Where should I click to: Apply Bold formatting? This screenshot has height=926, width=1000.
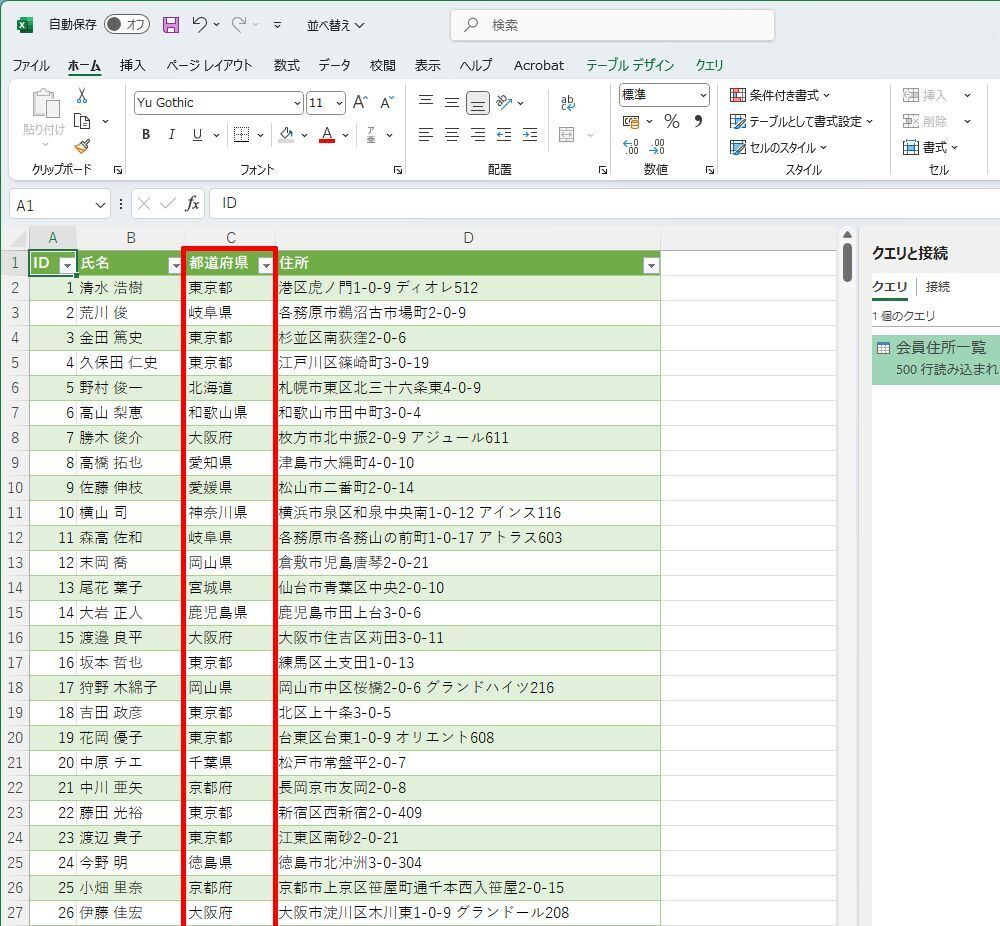(146, 135)
